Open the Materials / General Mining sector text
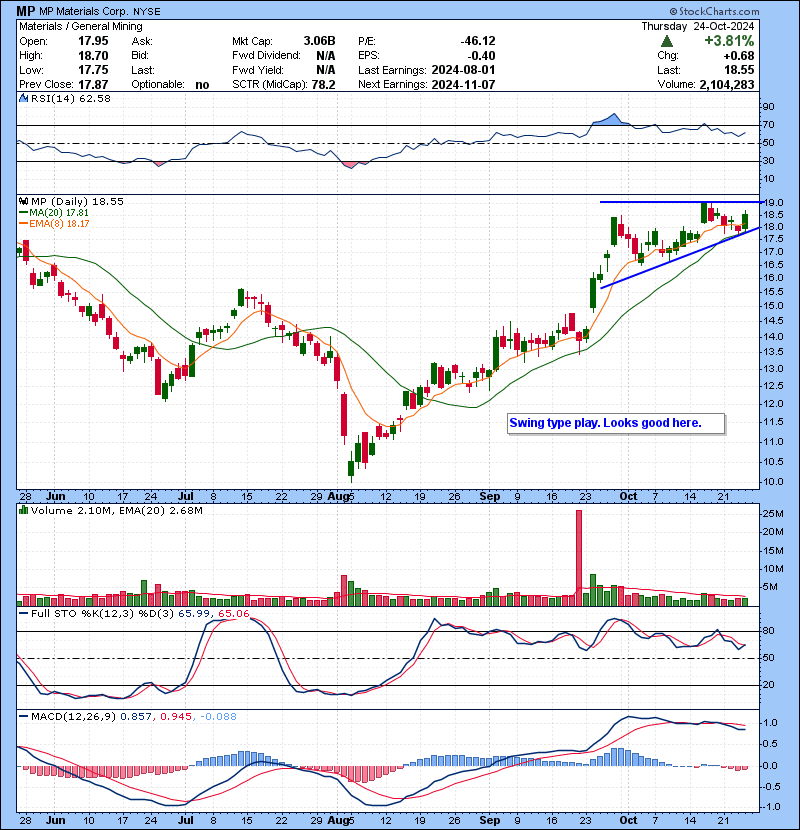Screen dimensions: 800x830 (x=80, y=26)
